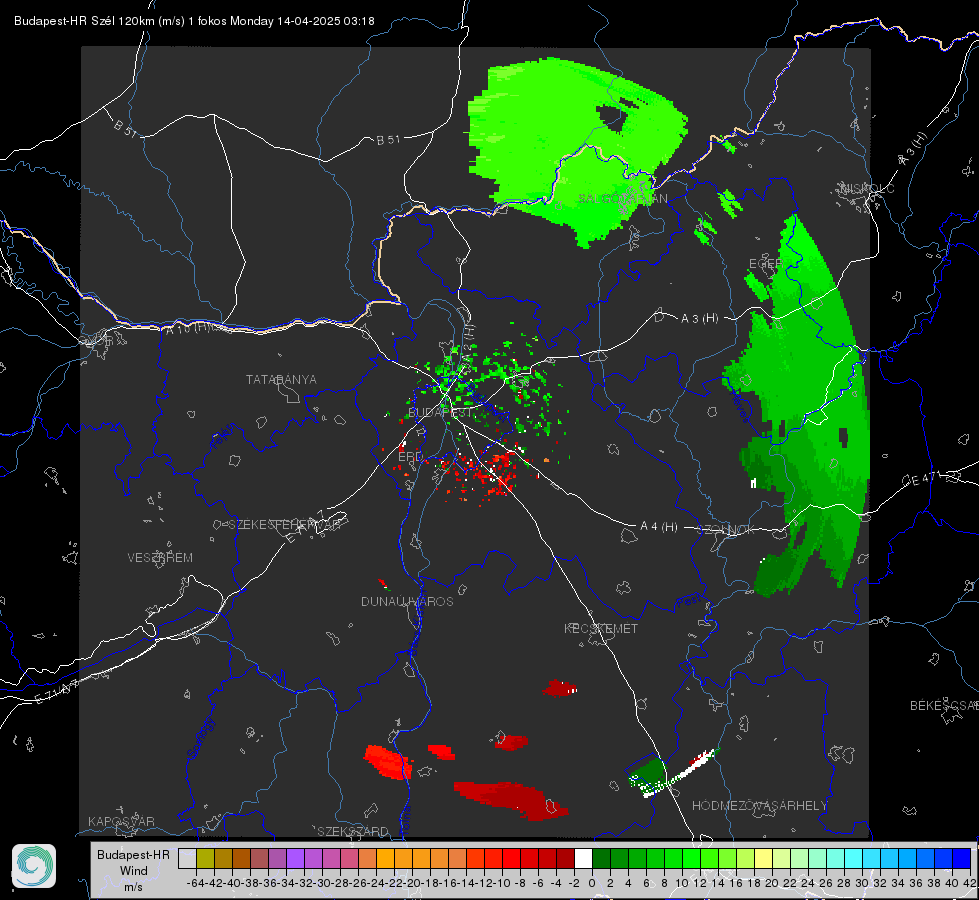The image size is (979, 900).
Task: Click the MISKOLC city label
Action: [867, 189]
